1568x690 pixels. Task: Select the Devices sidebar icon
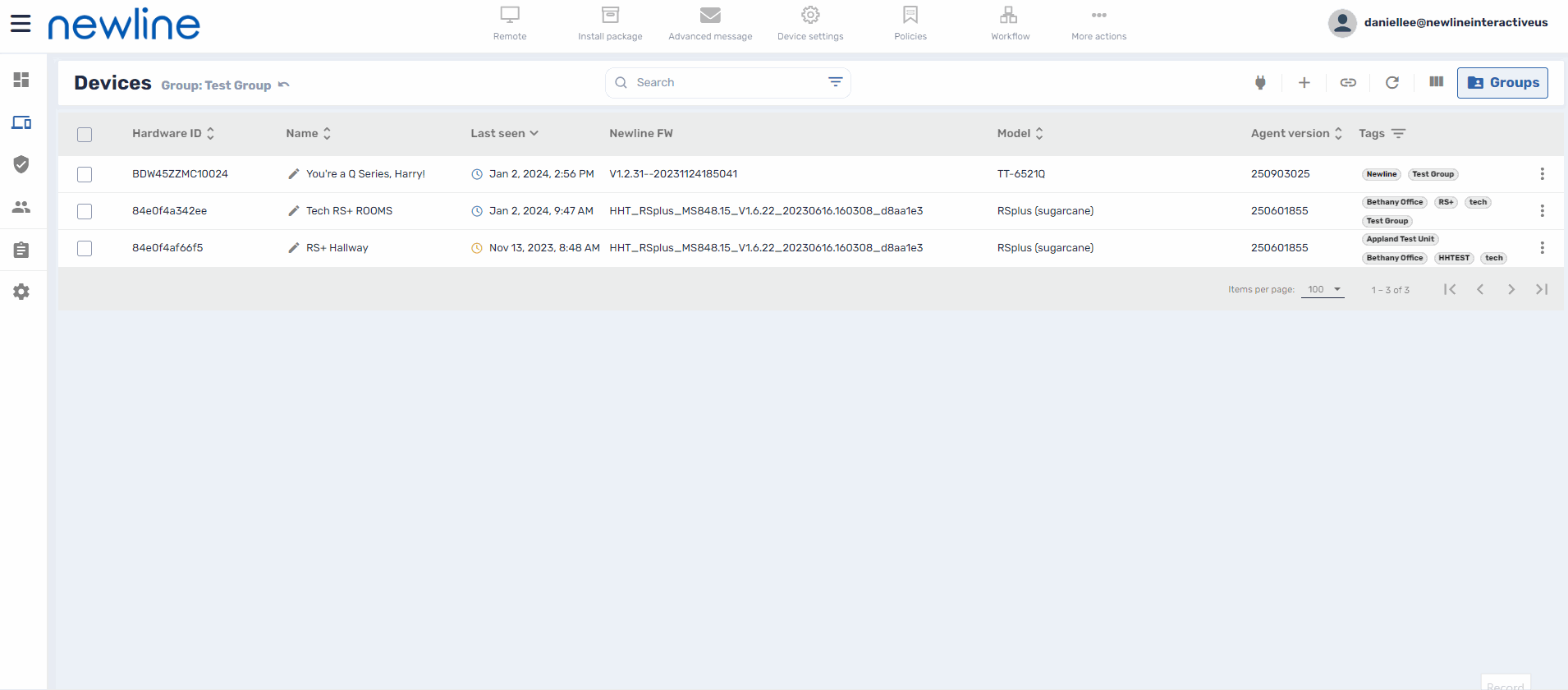click(x=21, y=122)
